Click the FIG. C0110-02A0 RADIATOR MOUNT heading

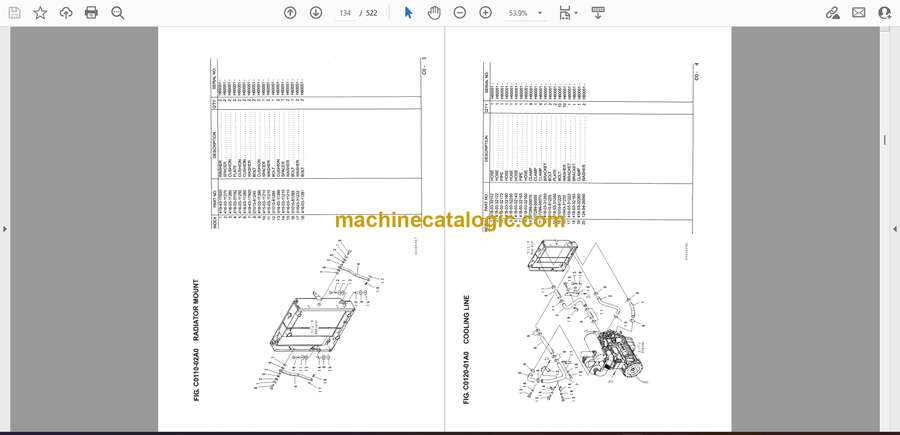[x=196, y=340]
